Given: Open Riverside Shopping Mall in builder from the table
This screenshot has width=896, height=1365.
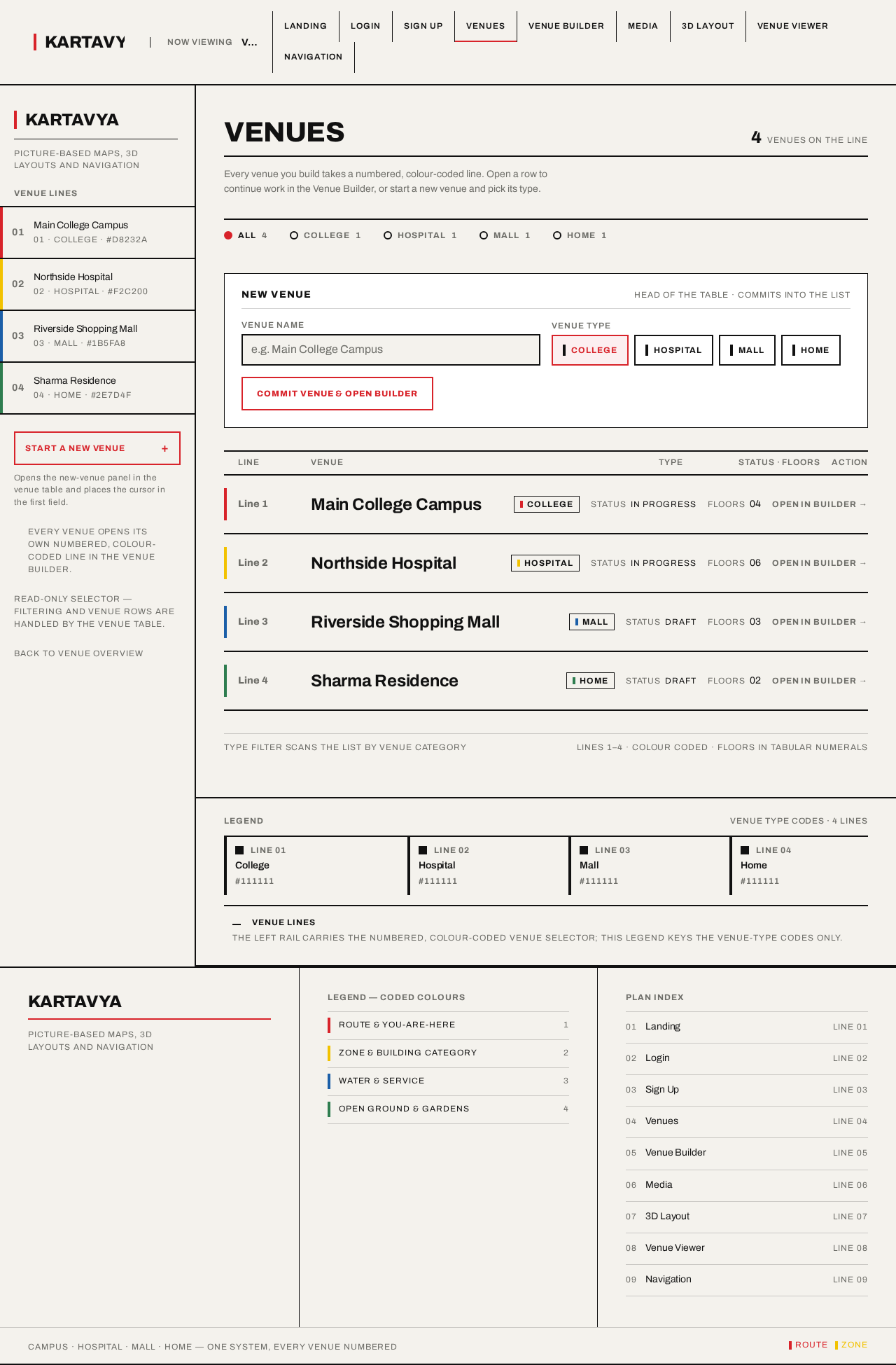Looking at the screenshot, I should (820, 622).
